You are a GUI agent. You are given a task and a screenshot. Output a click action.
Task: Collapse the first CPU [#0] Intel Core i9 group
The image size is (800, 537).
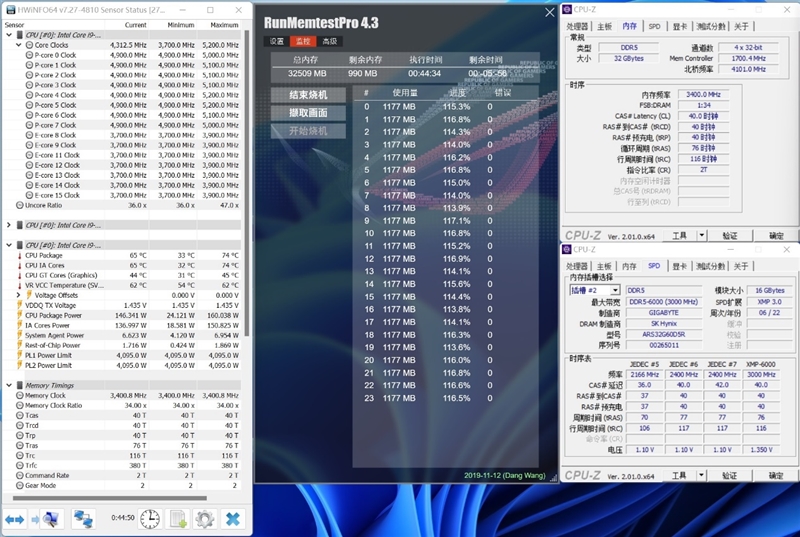(x=9, y=35)
